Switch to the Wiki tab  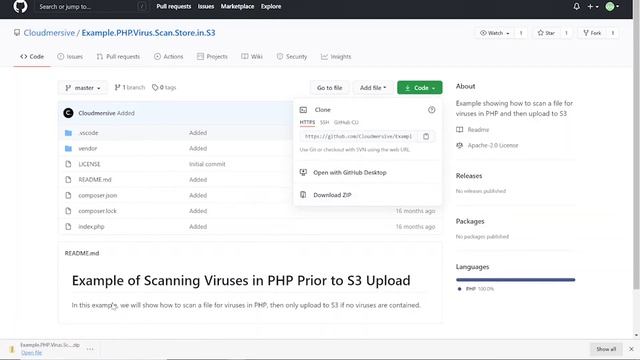tap(252, 57)
